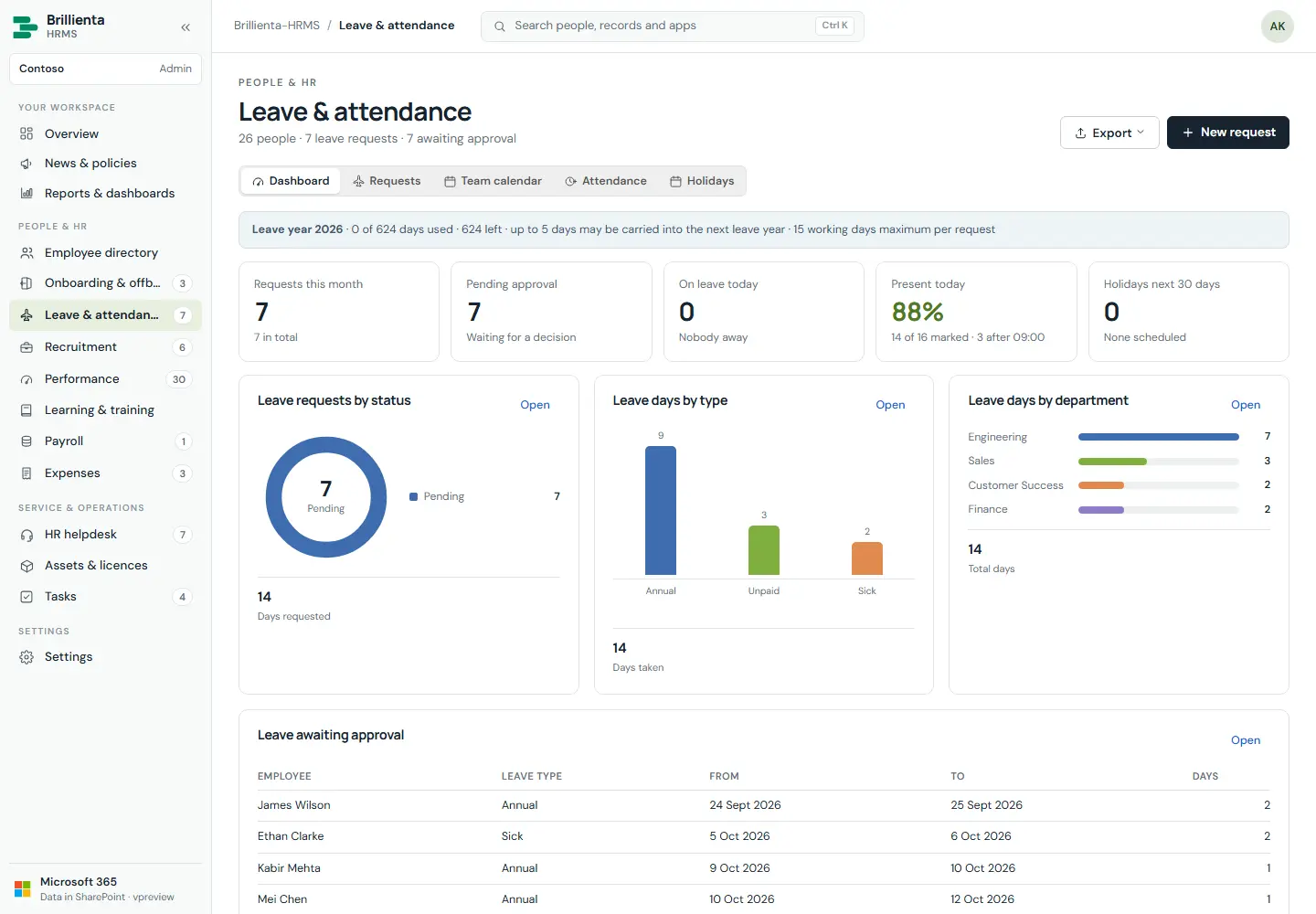Click the Microsoft 365 footer logo
The width and height of the screenshot is (1316, 914).
(x=23, y=889)
